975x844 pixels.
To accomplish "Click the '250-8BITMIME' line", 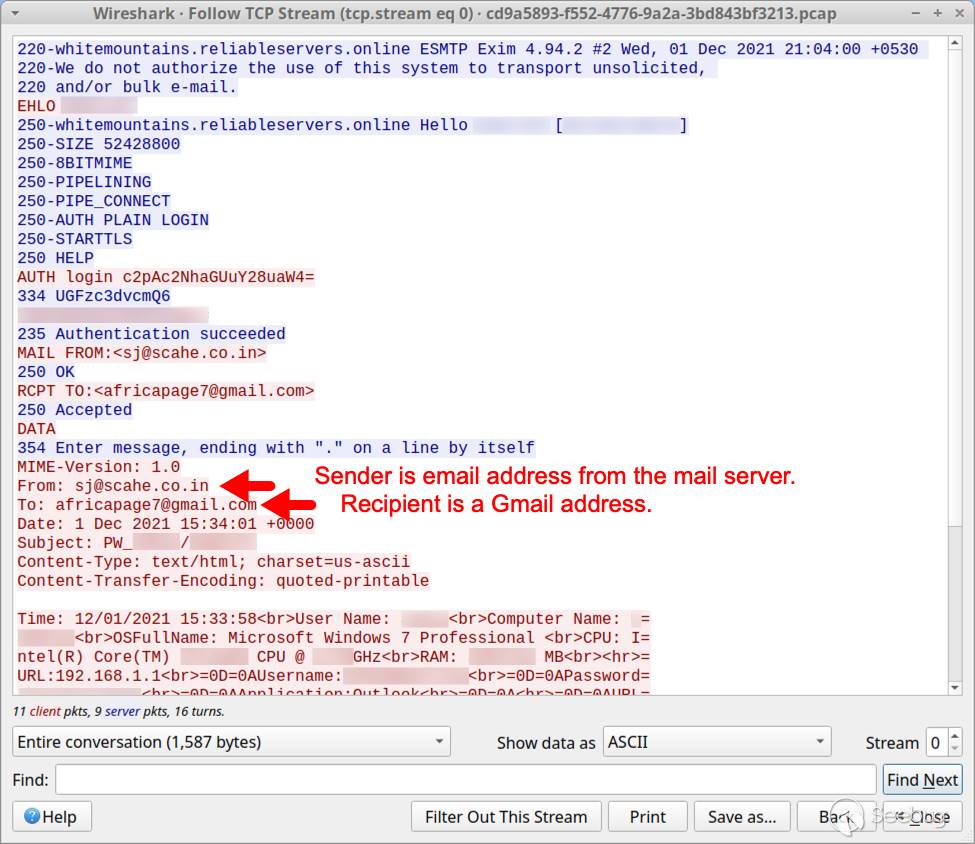I will pos(75,163).
